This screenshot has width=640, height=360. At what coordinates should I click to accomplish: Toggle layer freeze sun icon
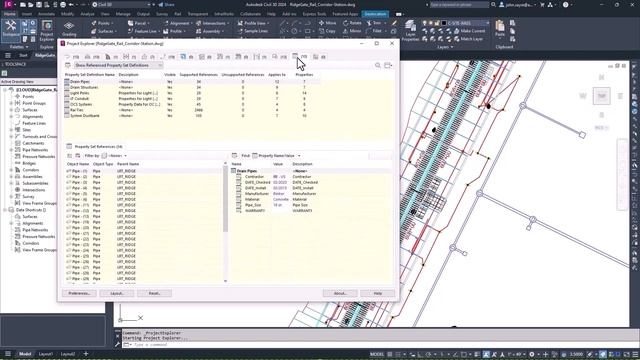point(431,23)
